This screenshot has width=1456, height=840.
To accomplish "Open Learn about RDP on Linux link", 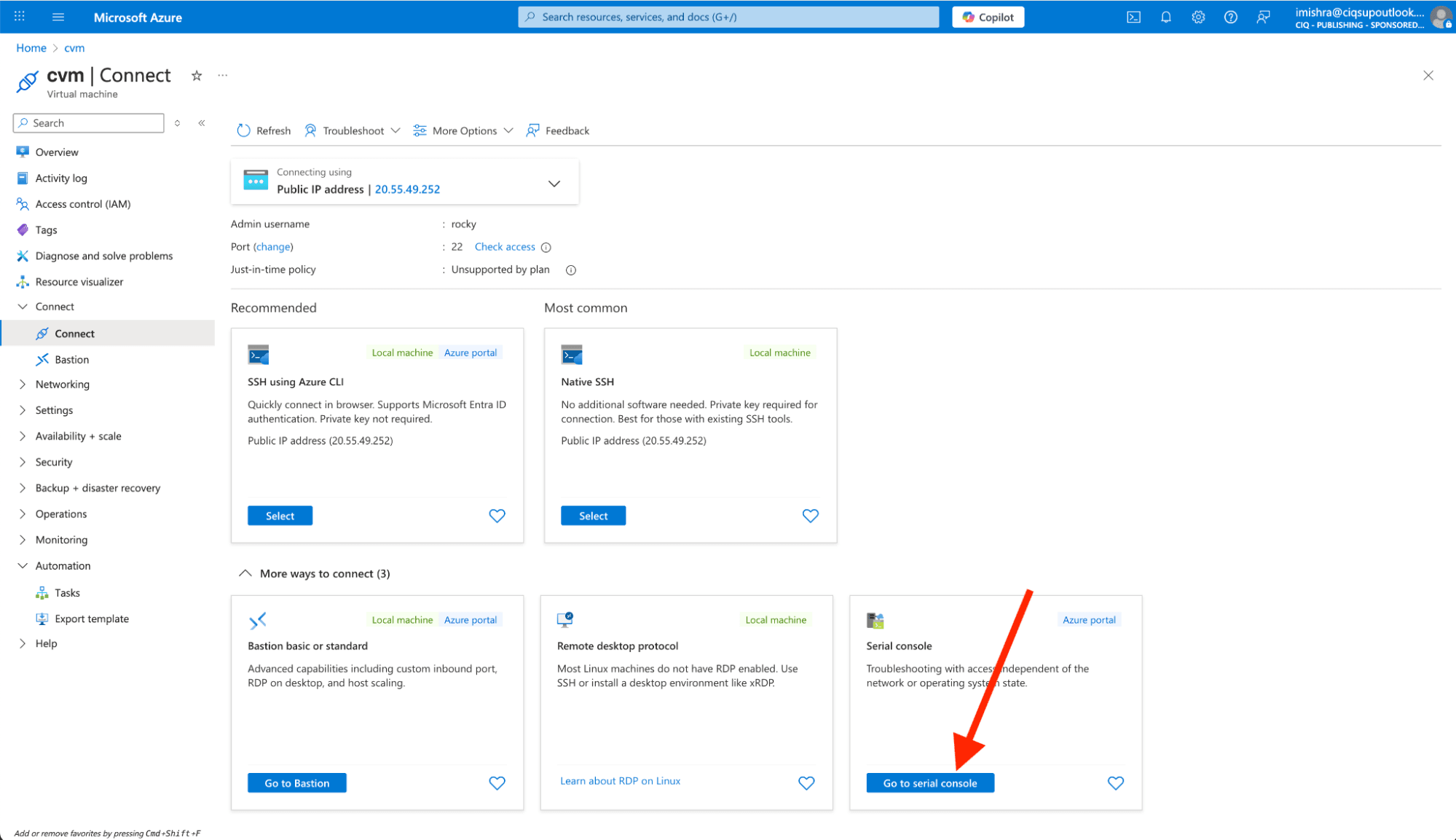I will pyautogui.click(x=620, y=781).
